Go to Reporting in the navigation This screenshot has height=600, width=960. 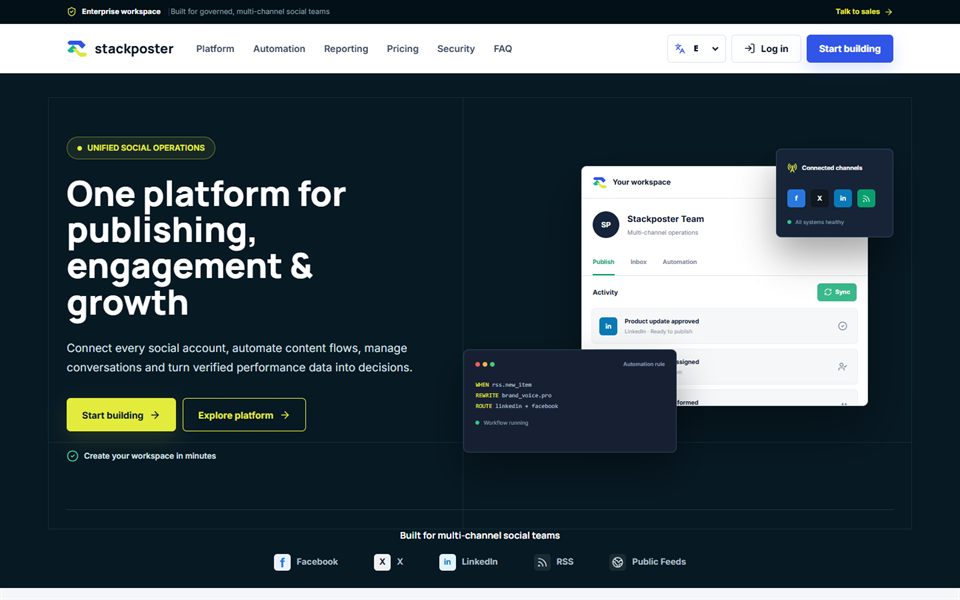point(346,48)
